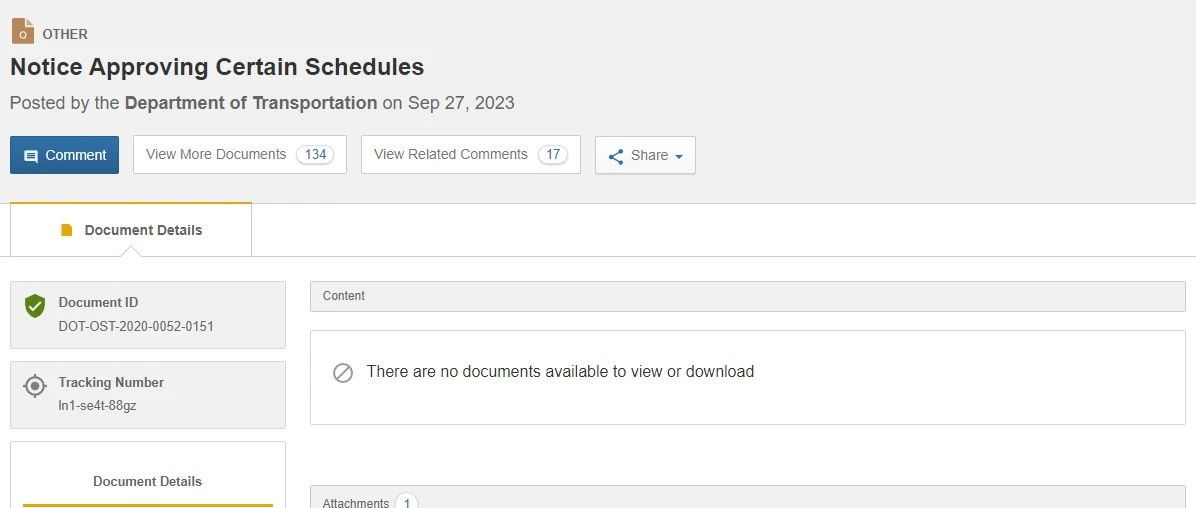
Task: Switch to the Document Details tab
Action: [x=131, y=230]
